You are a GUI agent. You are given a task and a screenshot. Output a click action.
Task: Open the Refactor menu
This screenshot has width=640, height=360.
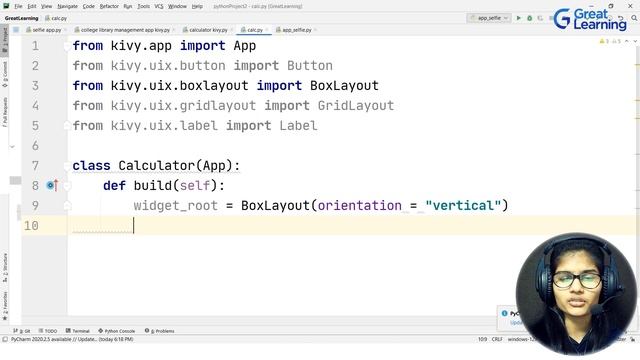pos(109,6)
